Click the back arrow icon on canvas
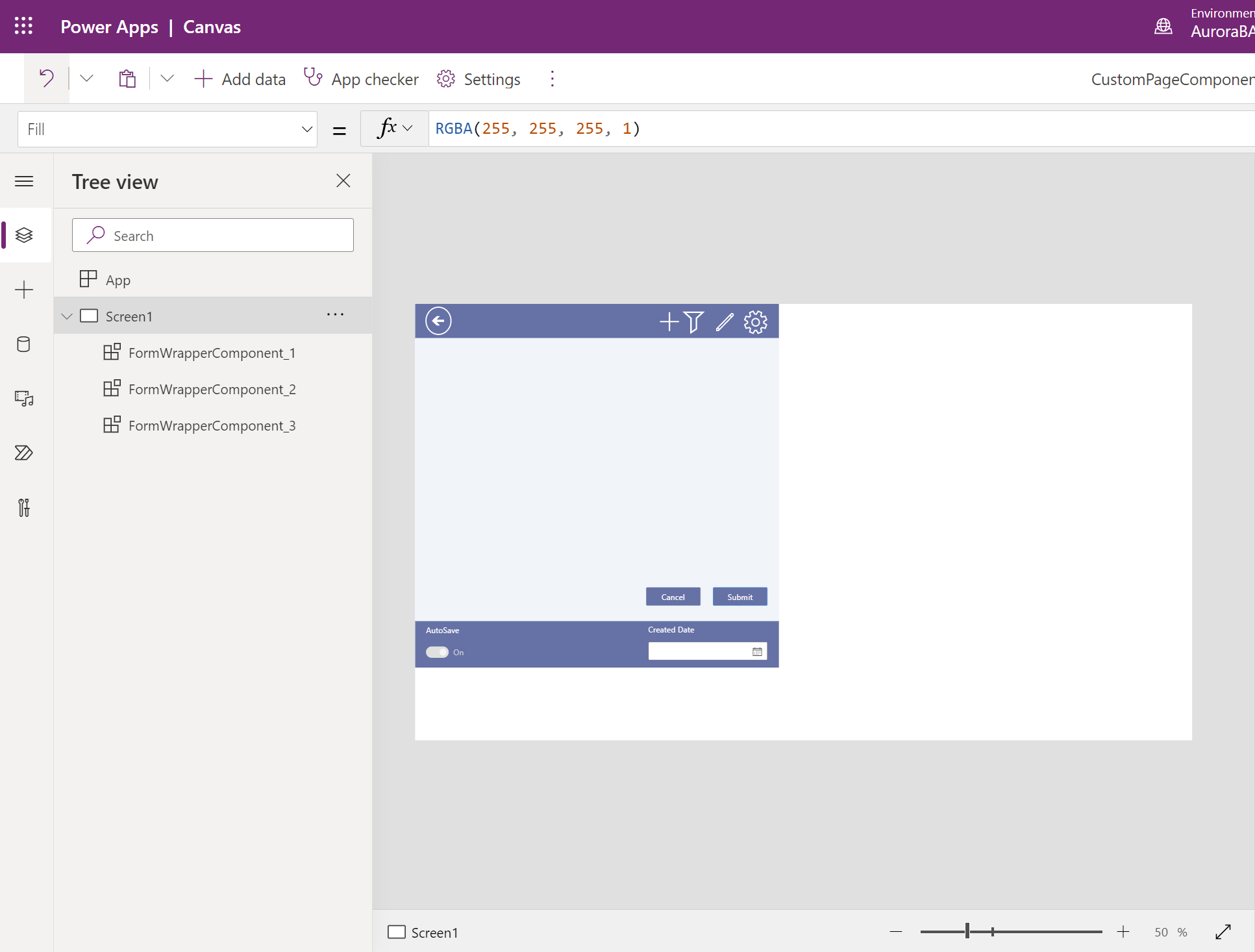 tap(438, 321)
